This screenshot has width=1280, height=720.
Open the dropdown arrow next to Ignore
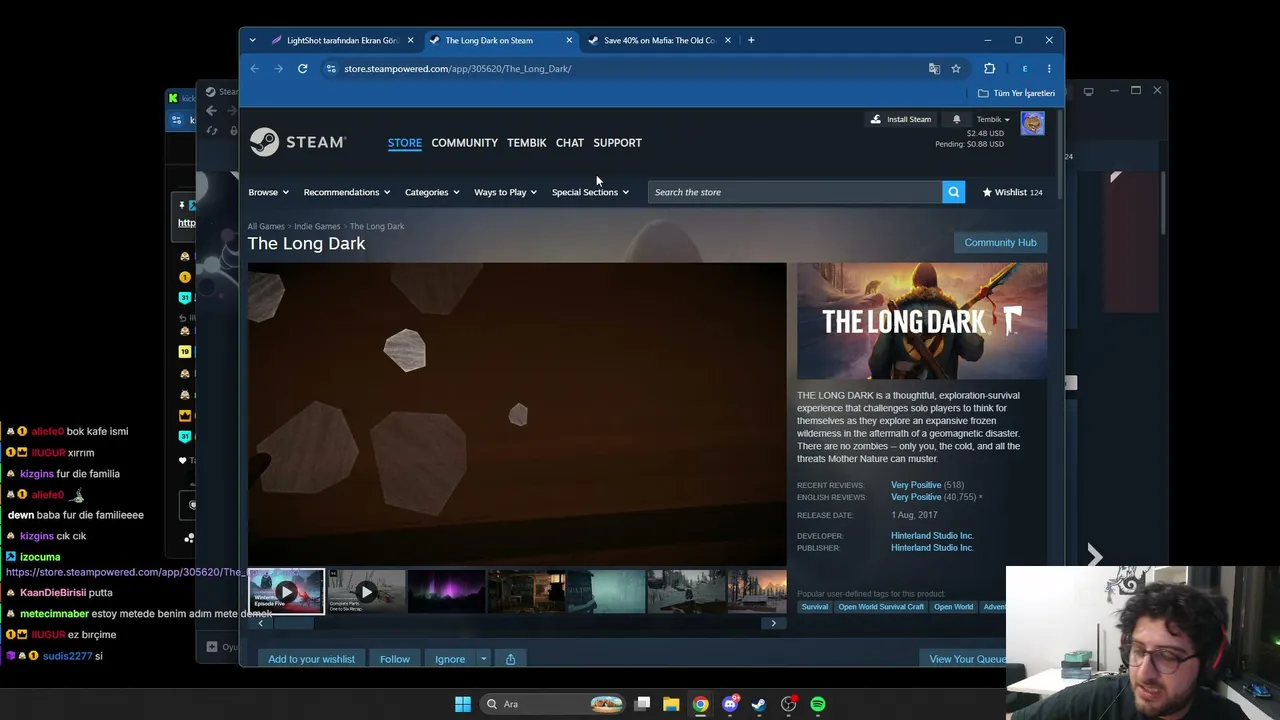click(x=483, y=659)
